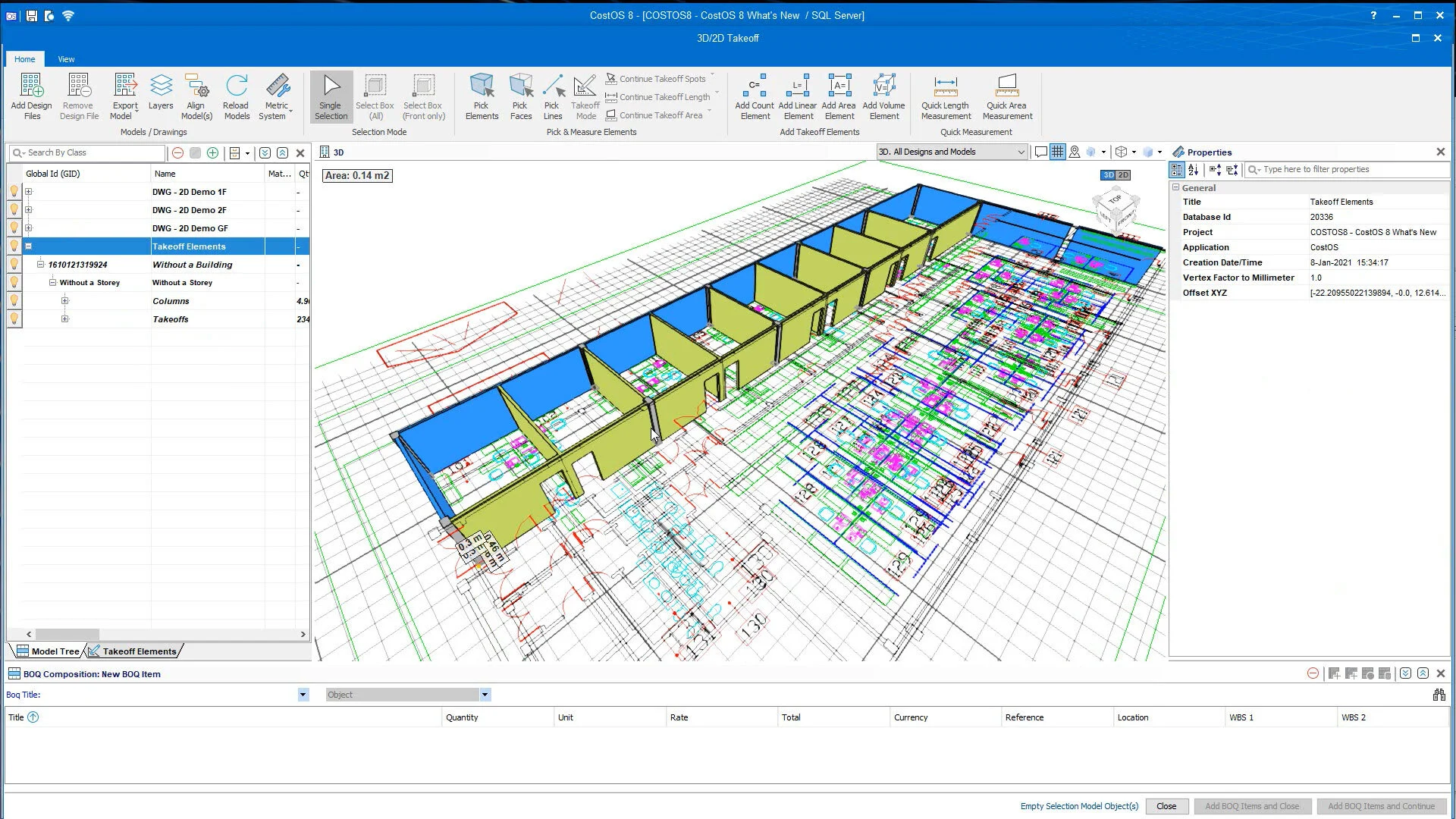Screen dimensions: 1456x819
Task: Toggle visibility of DWG - 2D Demo 1F
Action: point(14,191)
